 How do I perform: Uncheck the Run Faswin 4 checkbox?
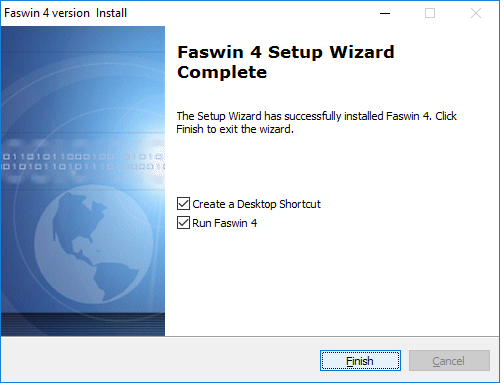(183, 223)
